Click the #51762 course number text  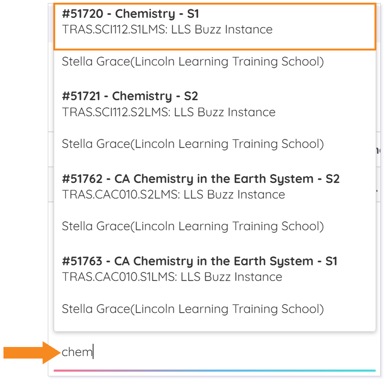click(x=82, y=179)
